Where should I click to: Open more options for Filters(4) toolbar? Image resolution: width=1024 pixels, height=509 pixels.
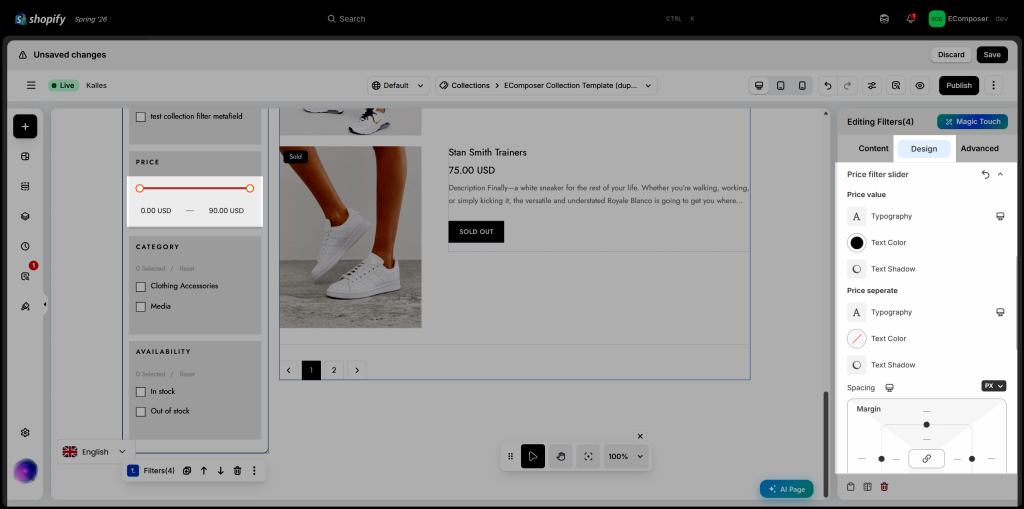pos(254,470)
